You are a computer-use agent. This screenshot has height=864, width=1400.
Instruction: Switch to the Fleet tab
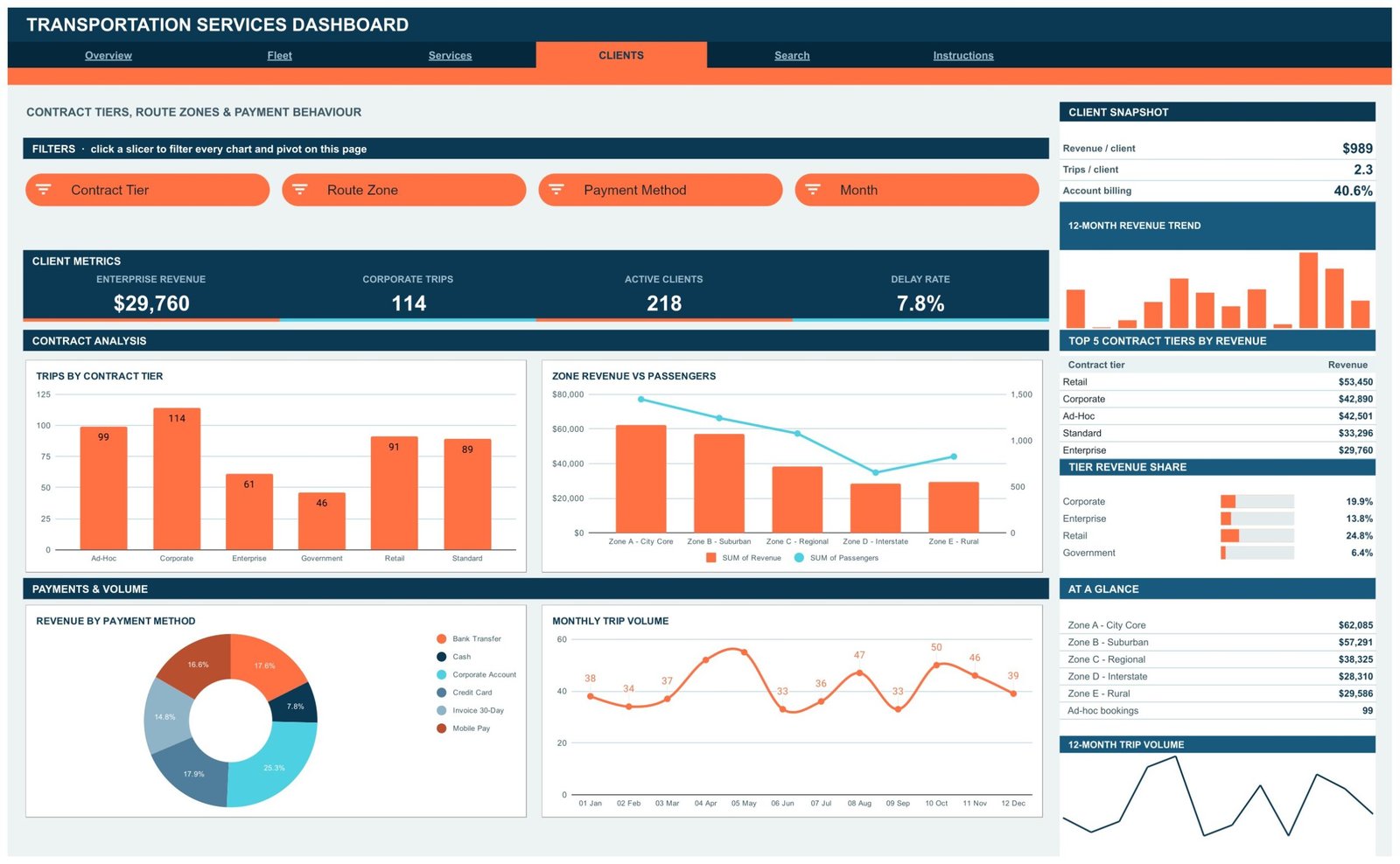pos(279,55)
